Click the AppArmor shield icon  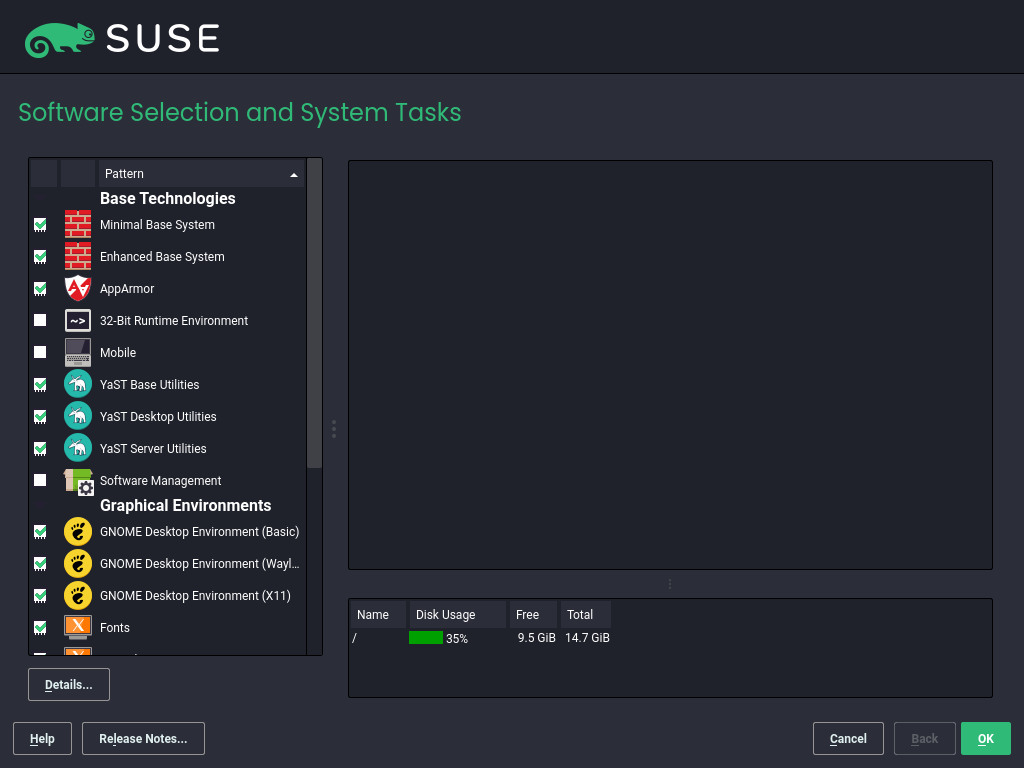coord(78,289)
